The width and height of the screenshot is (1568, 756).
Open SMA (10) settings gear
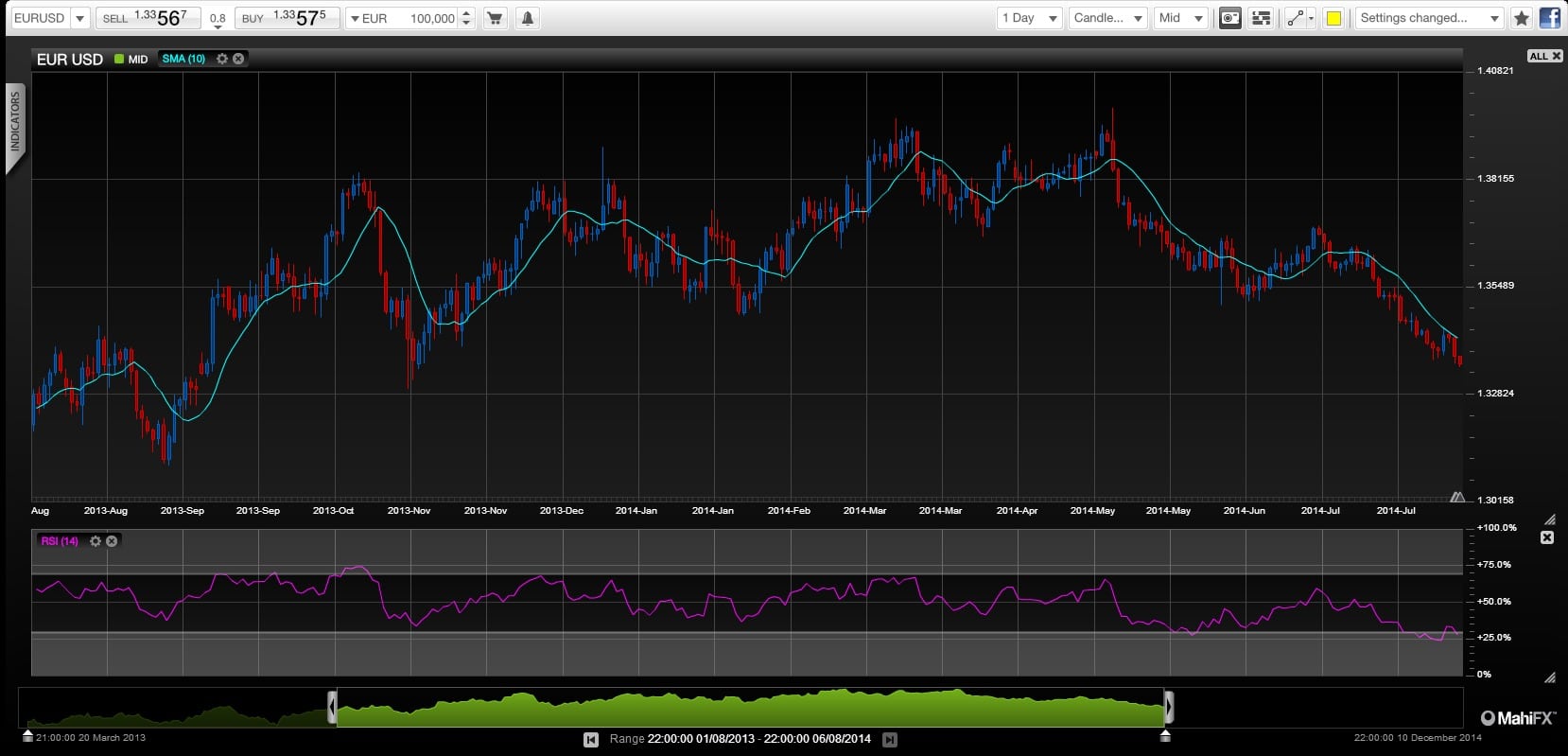(x=222, y=59)
